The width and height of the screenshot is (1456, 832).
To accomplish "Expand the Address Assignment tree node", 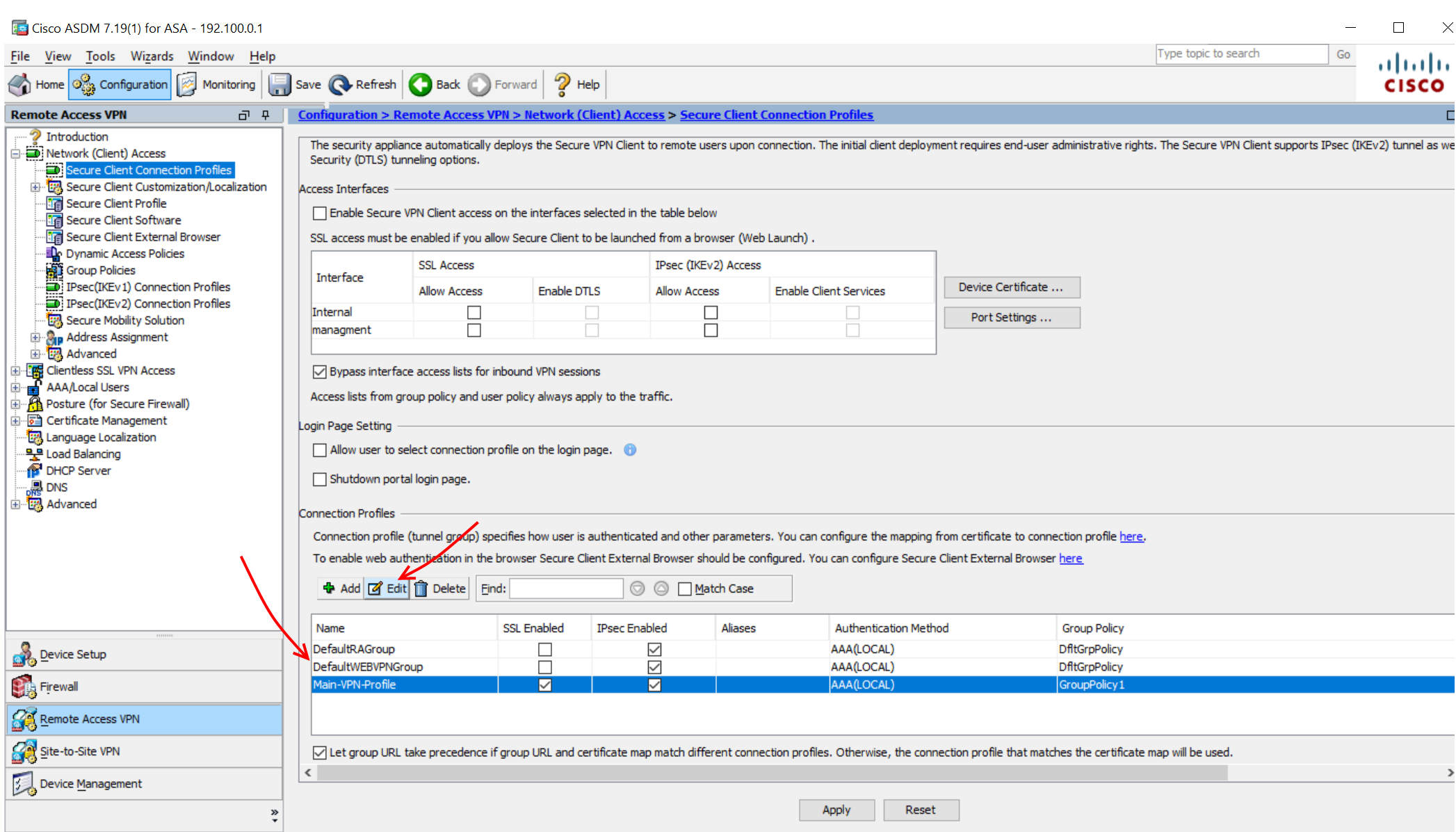I will pos(35,337).
